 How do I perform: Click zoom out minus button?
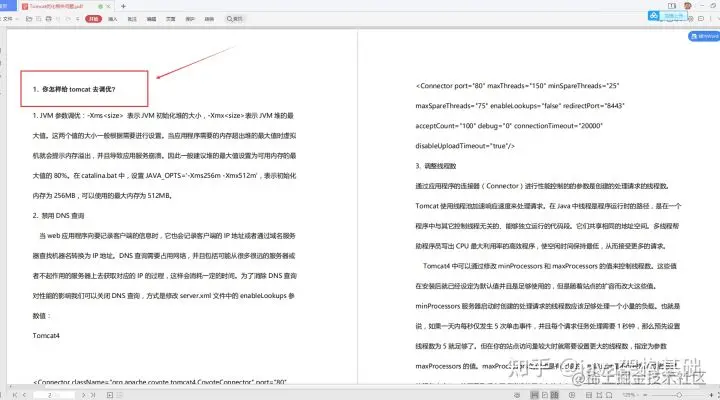coord(645,395)
